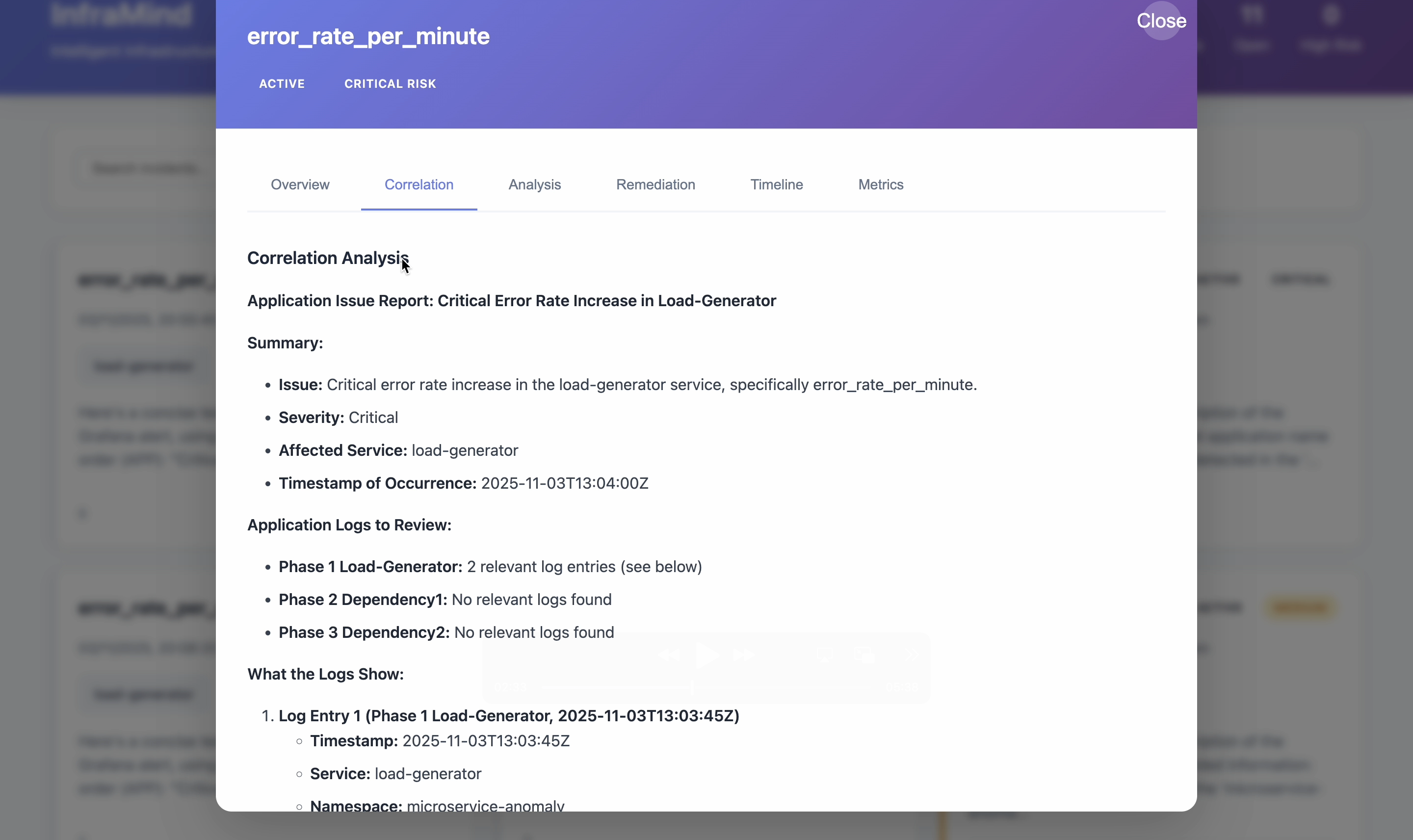This screenshot has height=840, width=1413.
Task: Click the picture-in-picture icon in player
Action: coord(864,655)
